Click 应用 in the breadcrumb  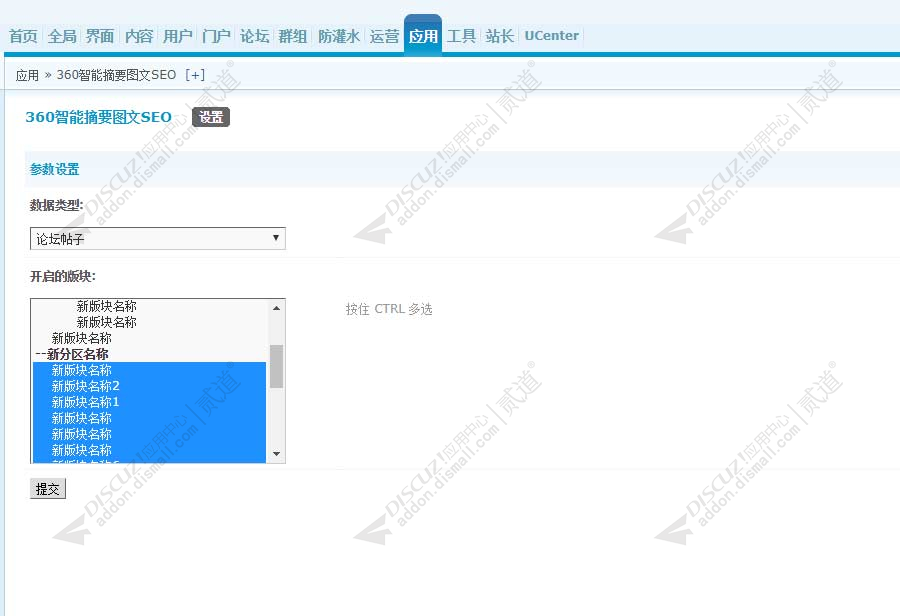coord(27,75)
